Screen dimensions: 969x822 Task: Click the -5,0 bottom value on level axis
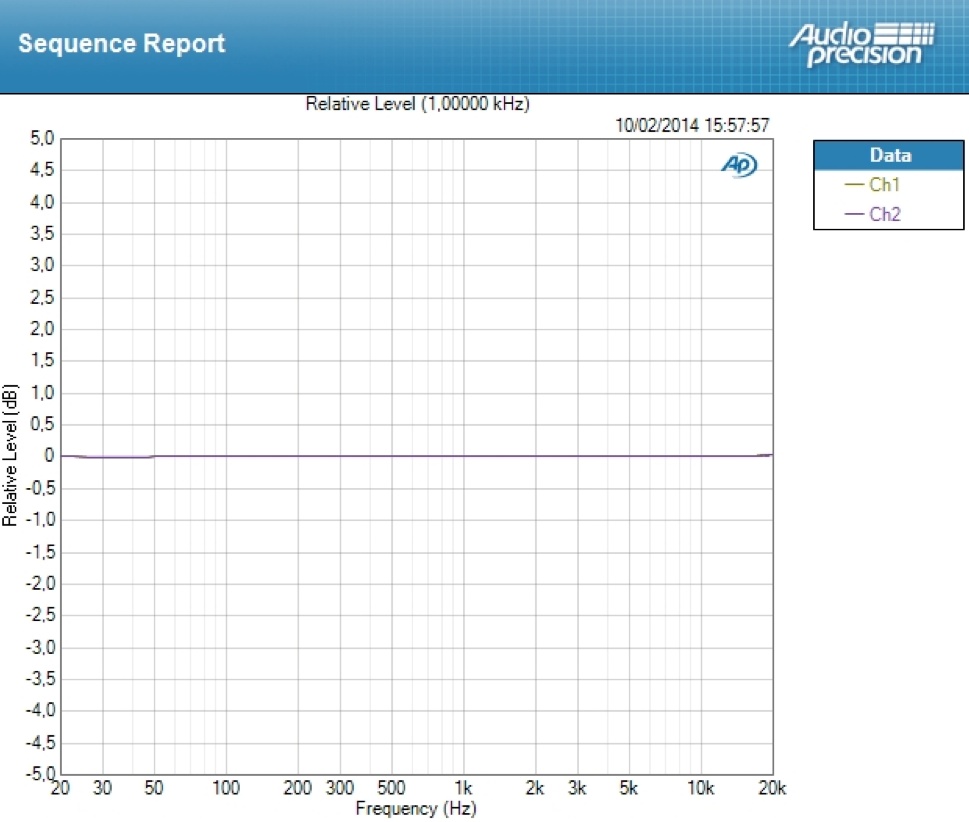(40, 774)
